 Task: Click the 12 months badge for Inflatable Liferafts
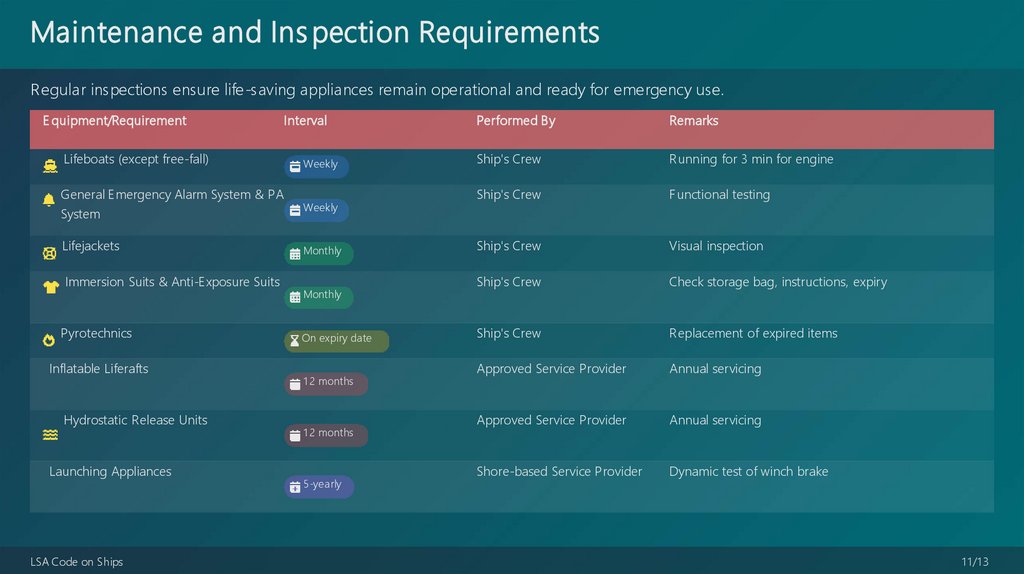coord(325,383)
